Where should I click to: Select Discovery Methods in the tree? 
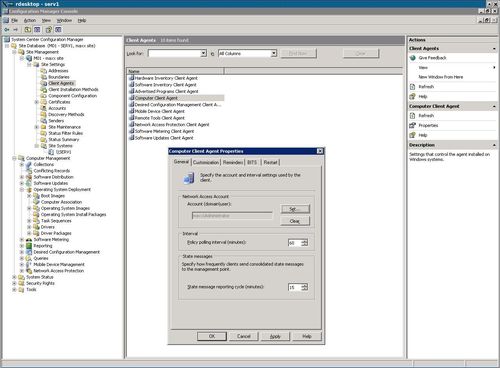66,114
